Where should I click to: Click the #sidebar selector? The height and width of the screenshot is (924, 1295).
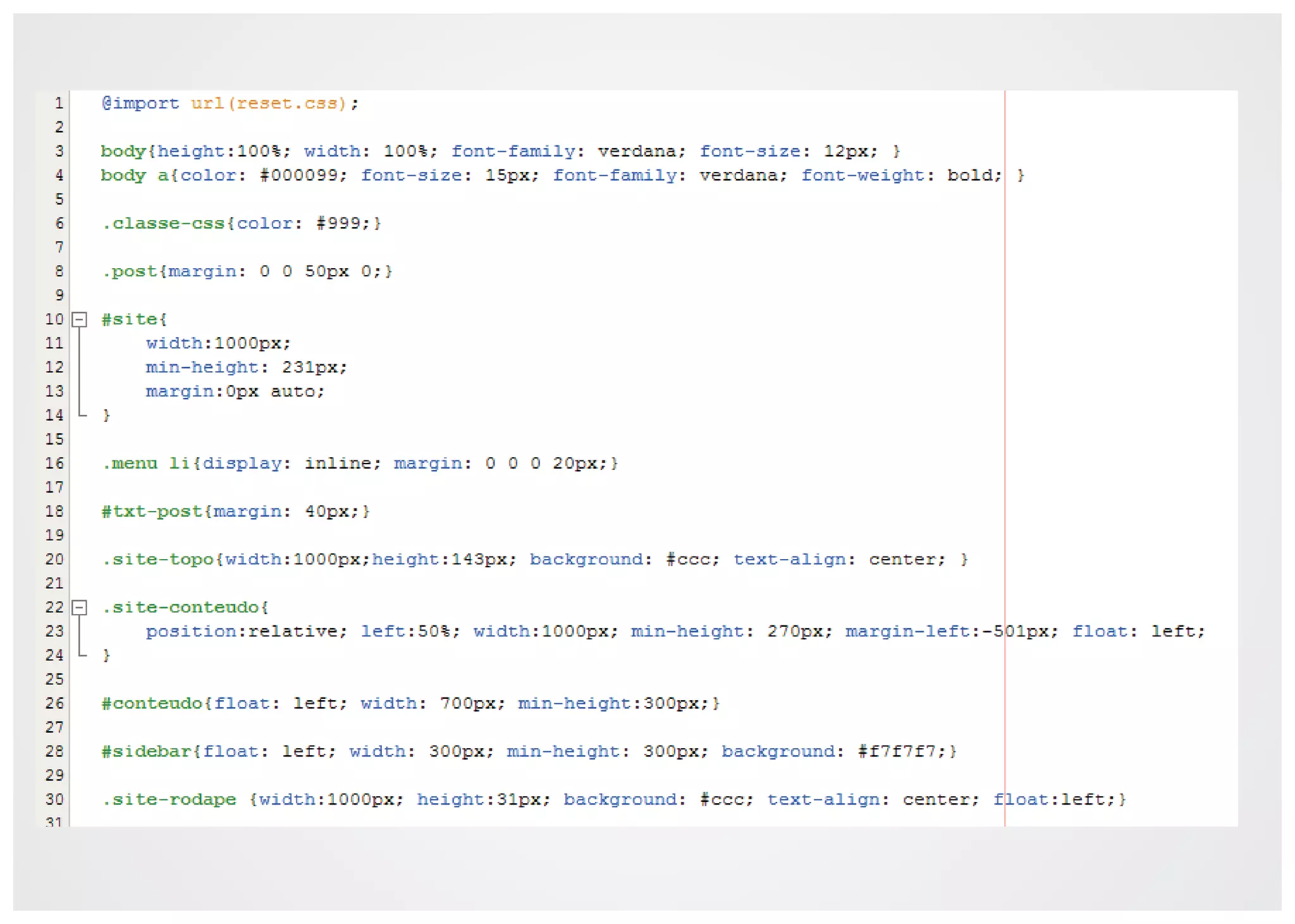tap(146, 751)
